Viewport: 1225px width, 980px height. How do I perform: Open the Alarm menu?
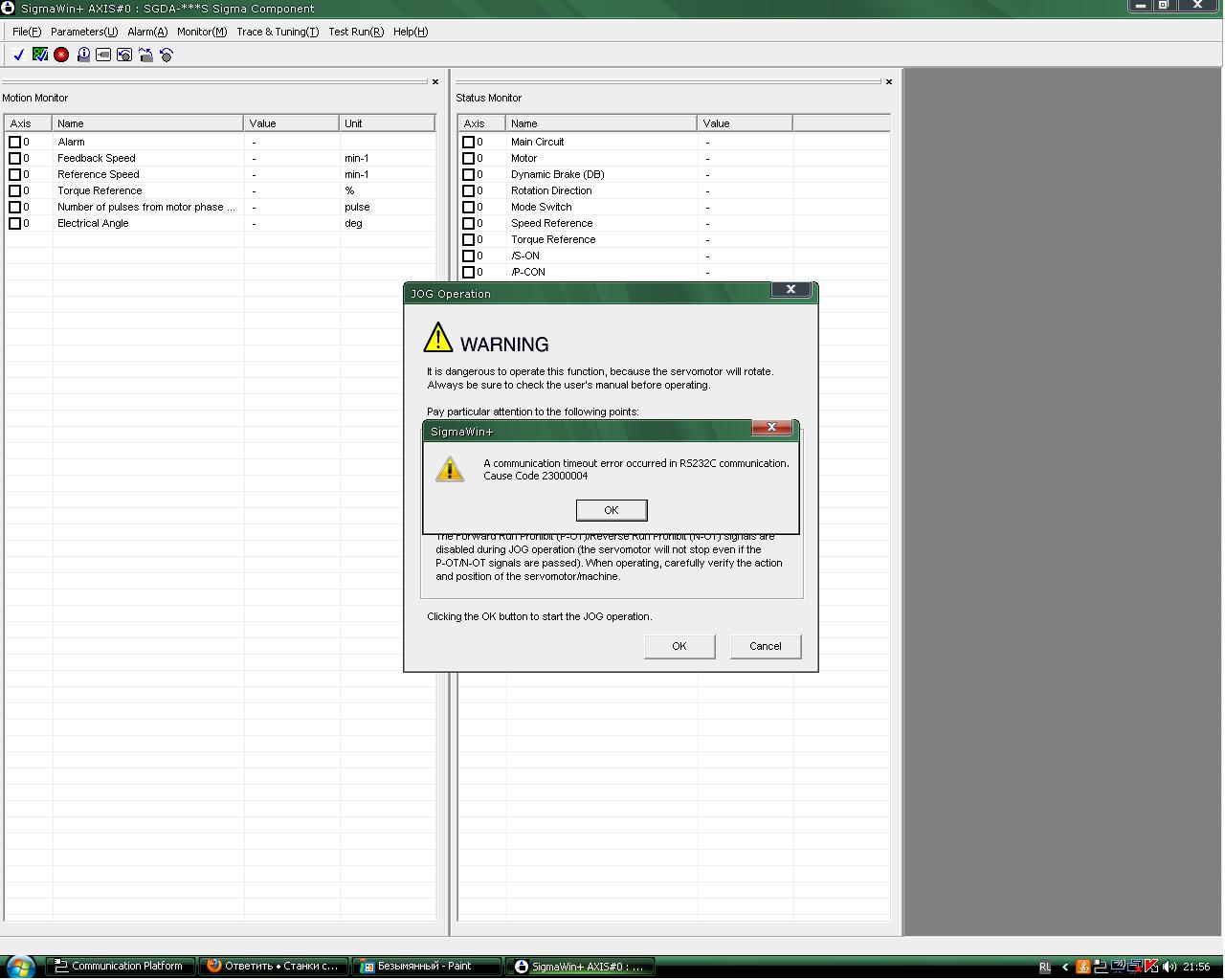point(147,32)
